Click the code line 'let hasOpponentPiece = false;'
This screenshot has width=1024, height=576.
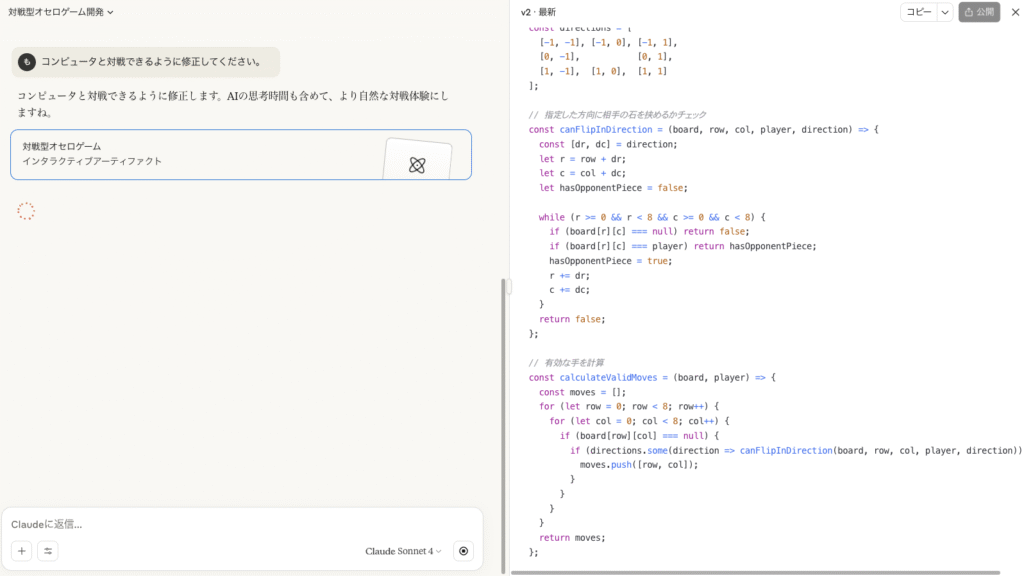pos(614,187)
